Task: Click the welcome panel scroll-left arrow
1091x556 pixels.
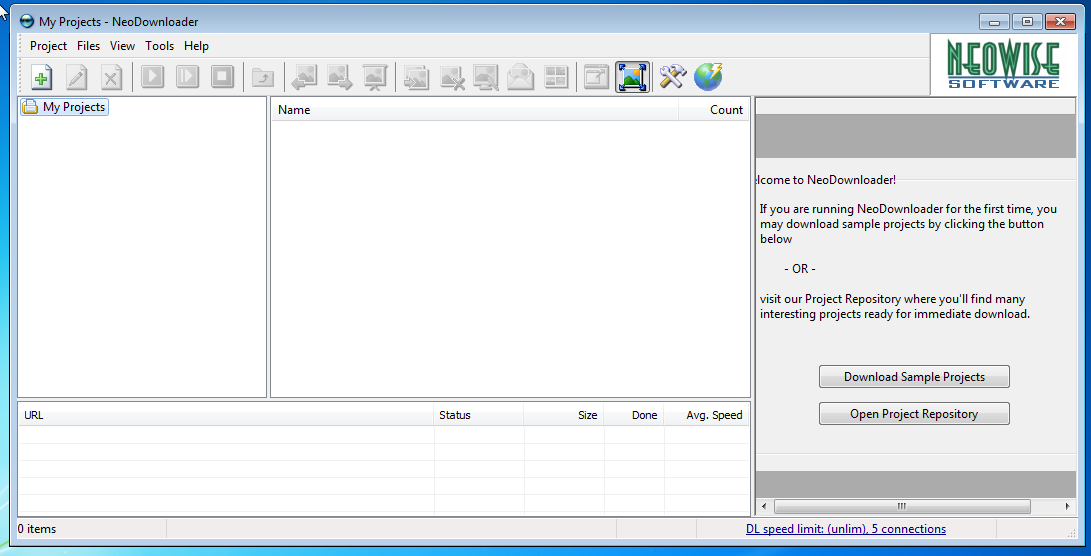Action: point(763,506)
